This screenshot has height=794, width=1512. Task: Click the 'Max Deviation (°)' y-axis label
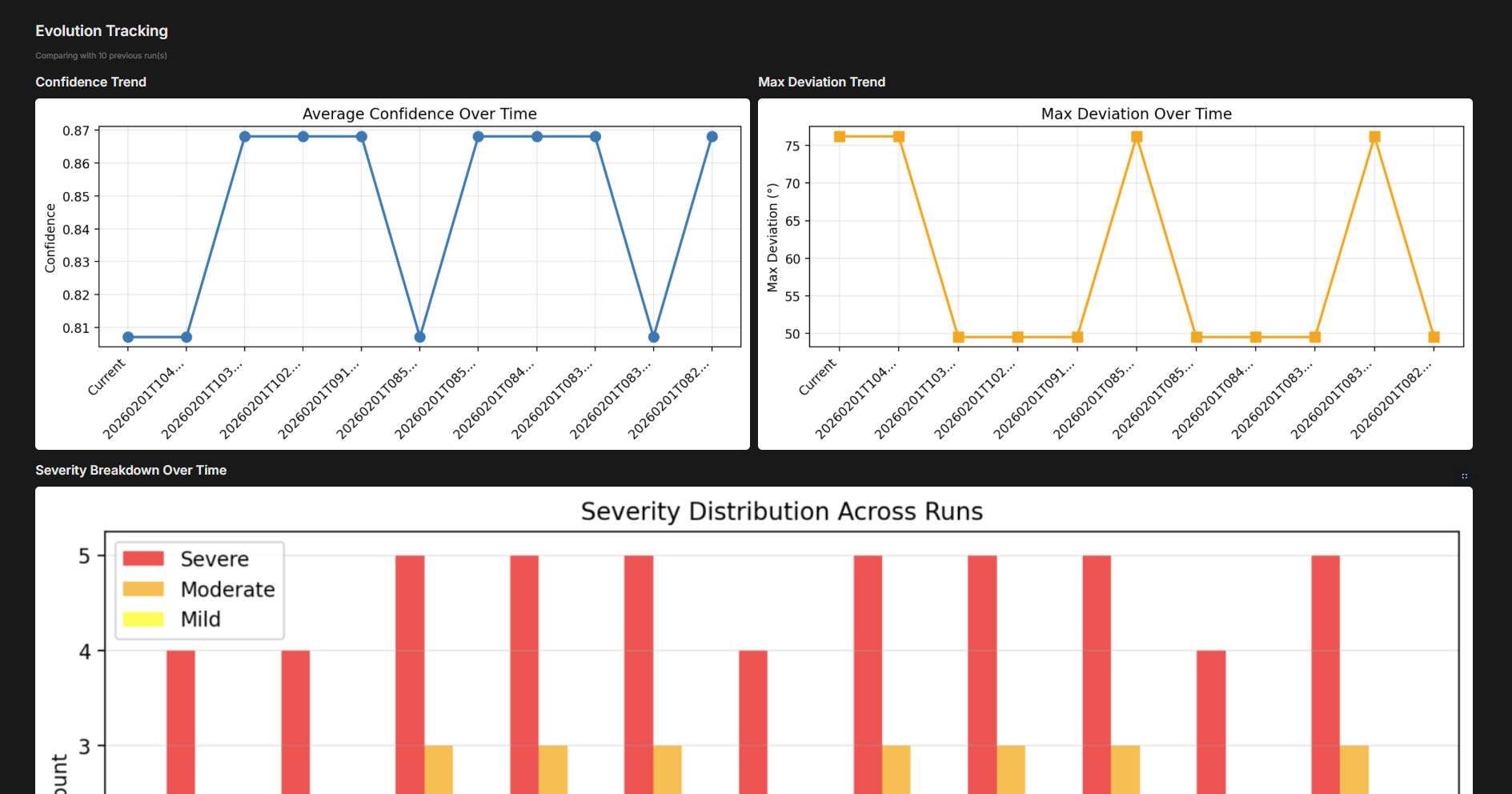[772, 238]
